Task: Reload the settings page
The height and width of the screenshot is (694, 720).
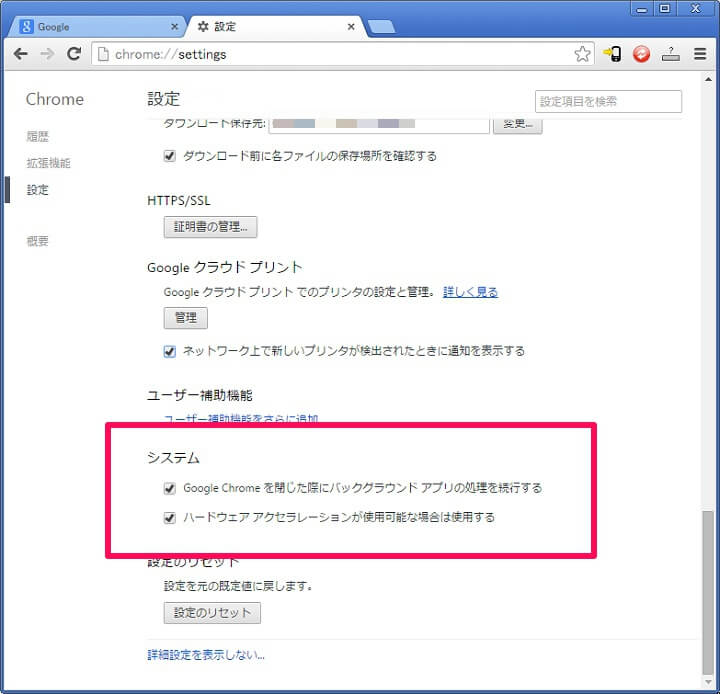Action: tap(74, 54)
